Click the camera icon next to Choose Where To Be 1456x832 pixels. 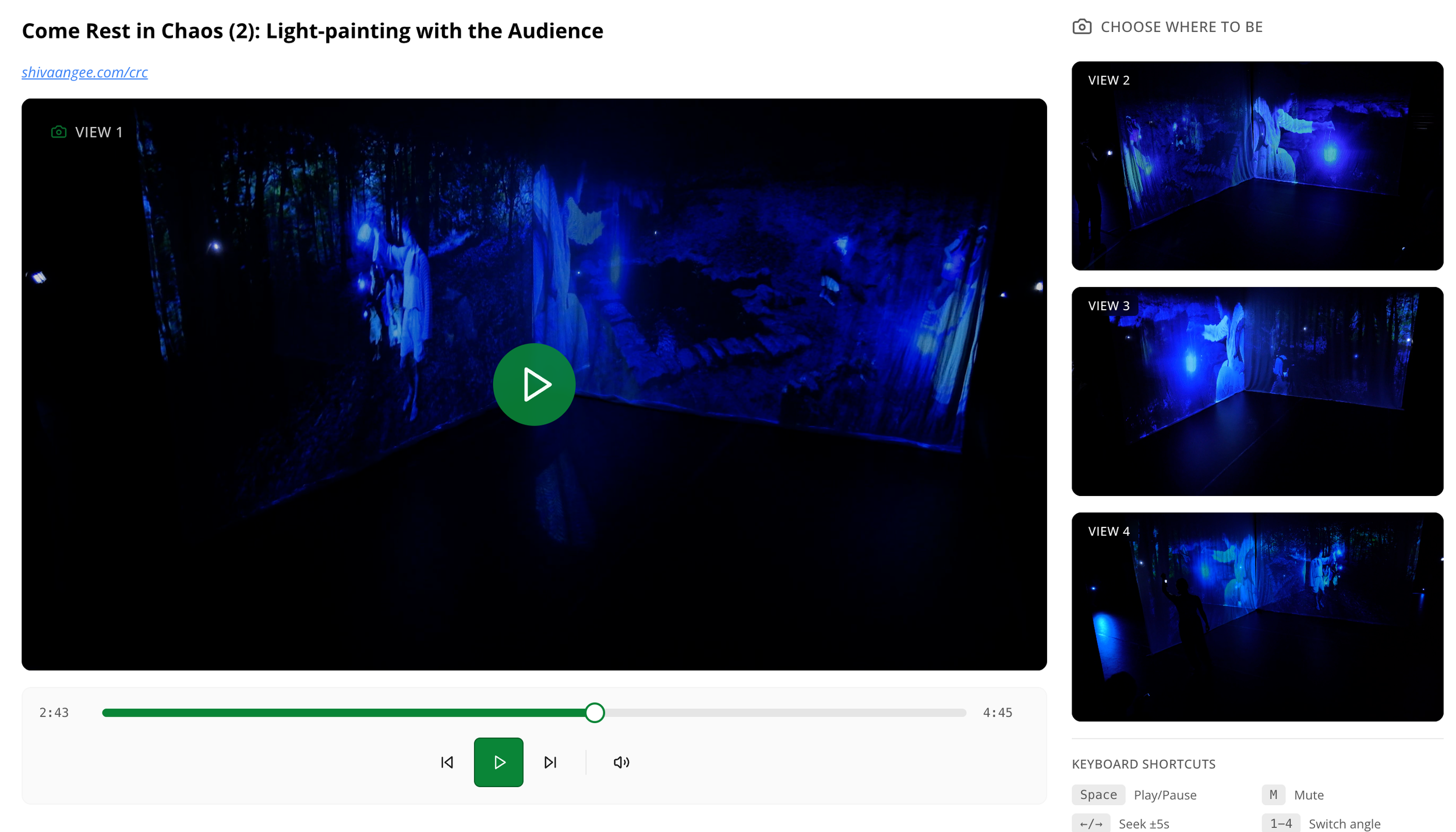[1082, 27]
